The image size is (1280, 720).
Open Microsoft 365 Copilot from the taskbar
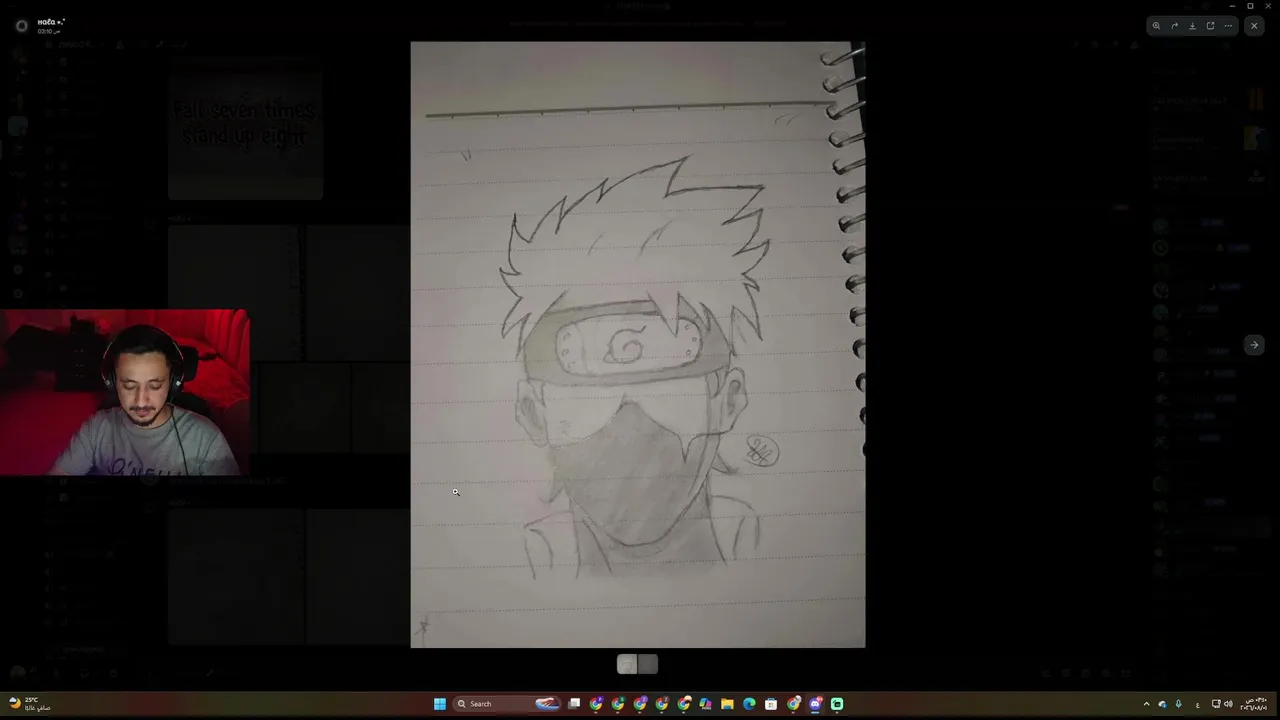tap(706, 704)
